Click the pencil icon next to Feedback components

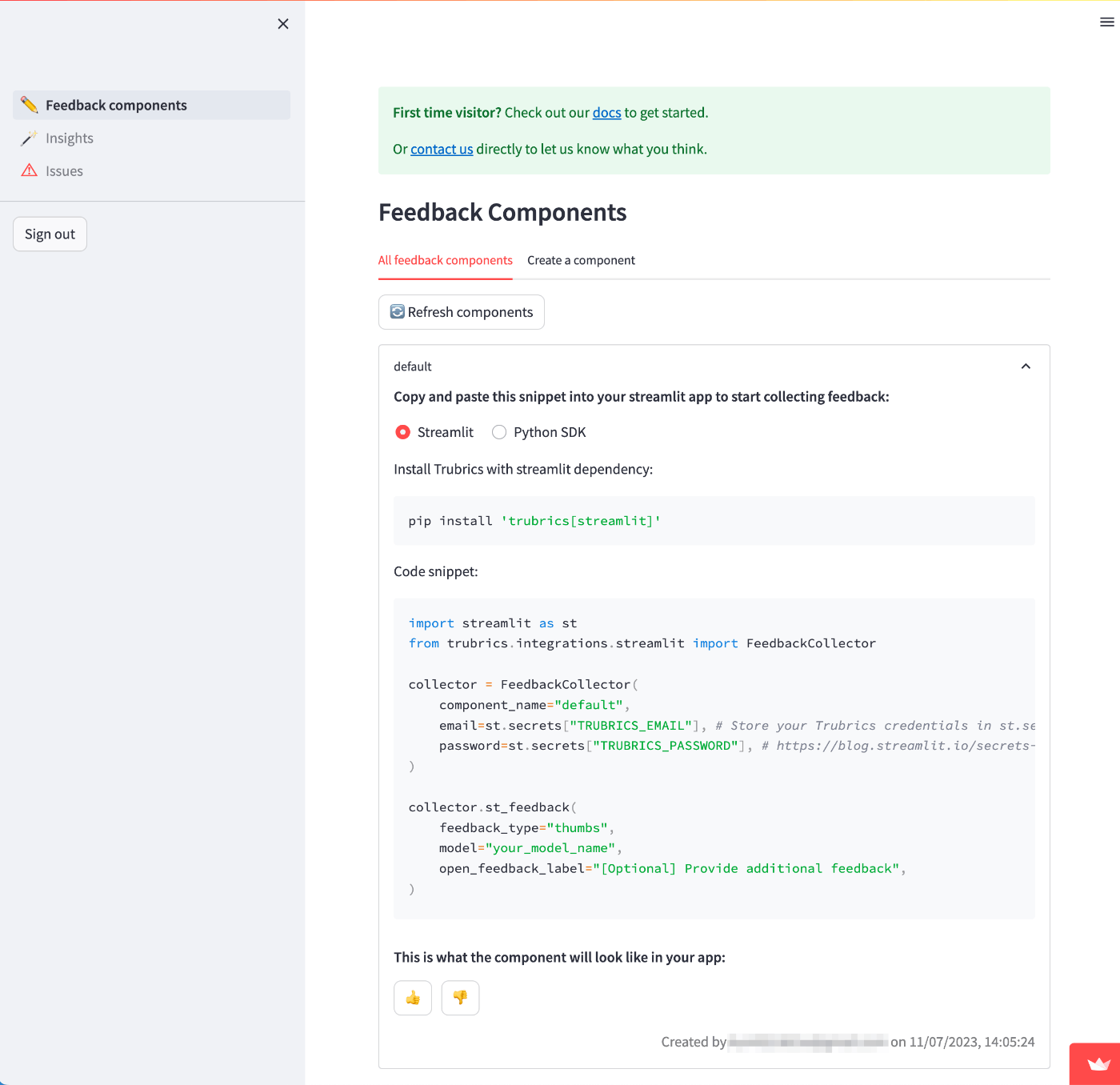click(30, 105)
